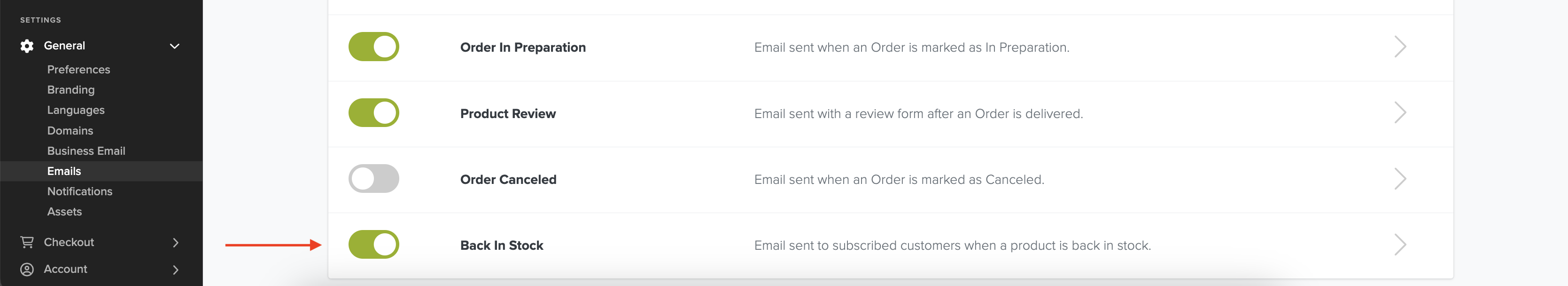1568x286 pixels.
Task: Open Product Review row arrow
Action: pyautogui.click(x=1399, y=113)
